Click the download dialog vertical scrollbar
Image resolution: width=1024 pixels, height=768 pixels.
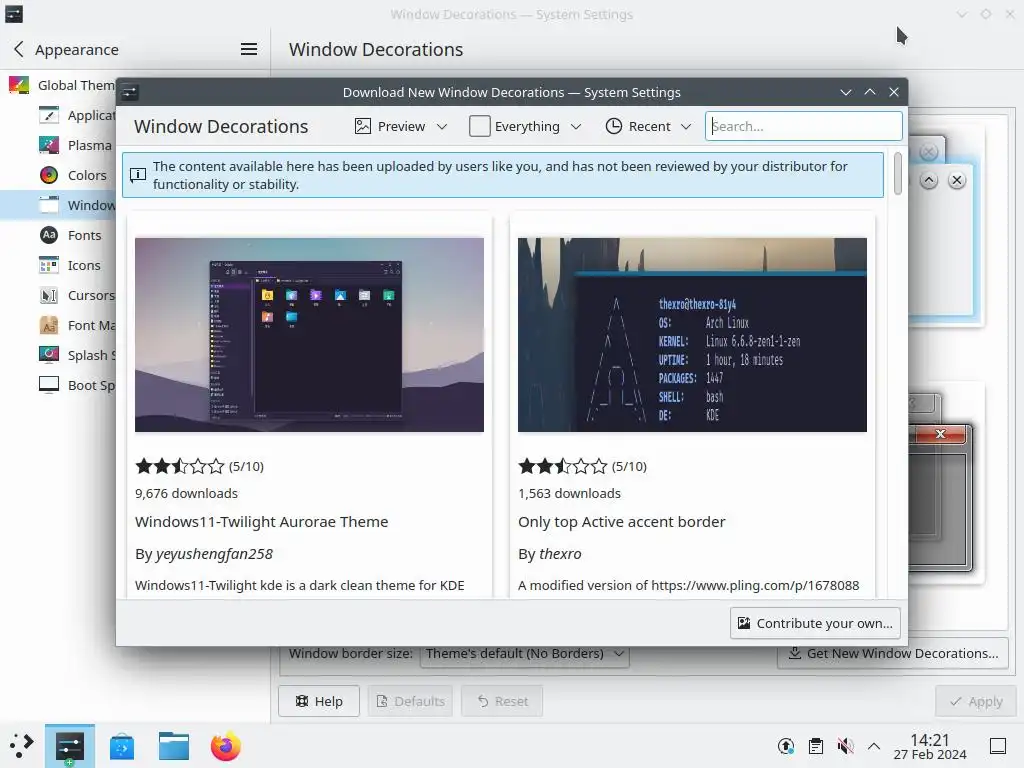[x=898, y=173]
